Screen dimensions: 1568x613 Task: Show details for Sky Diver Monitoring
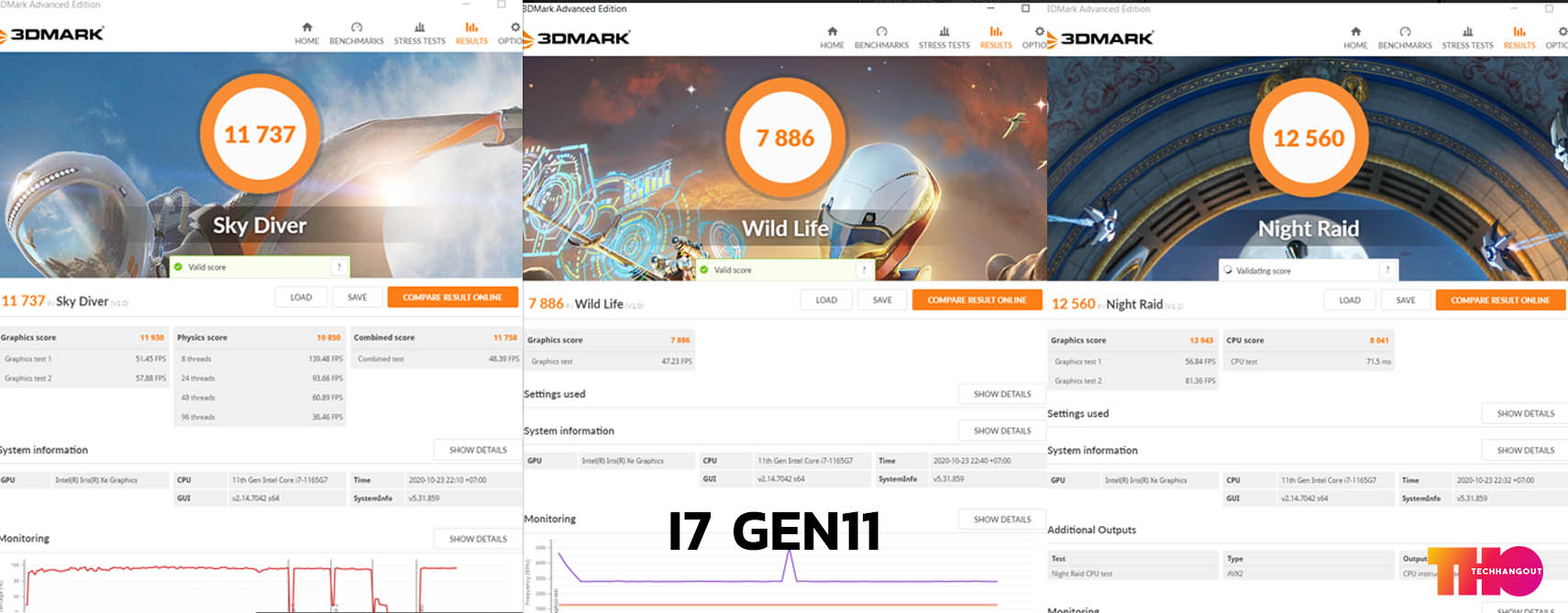pos(478,539)
